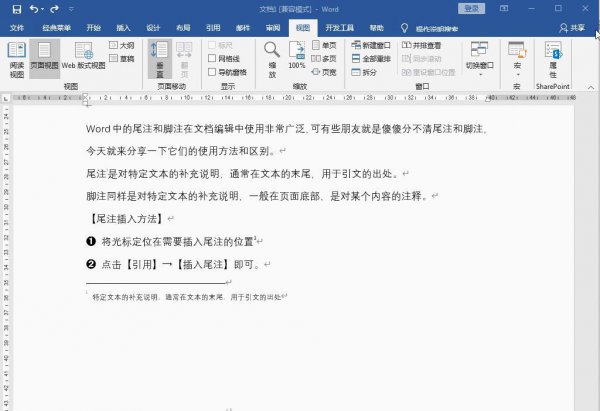Screen dimensions: 600x411
Task: Click the tab stop selector at ruler corner
Action: 6,98
